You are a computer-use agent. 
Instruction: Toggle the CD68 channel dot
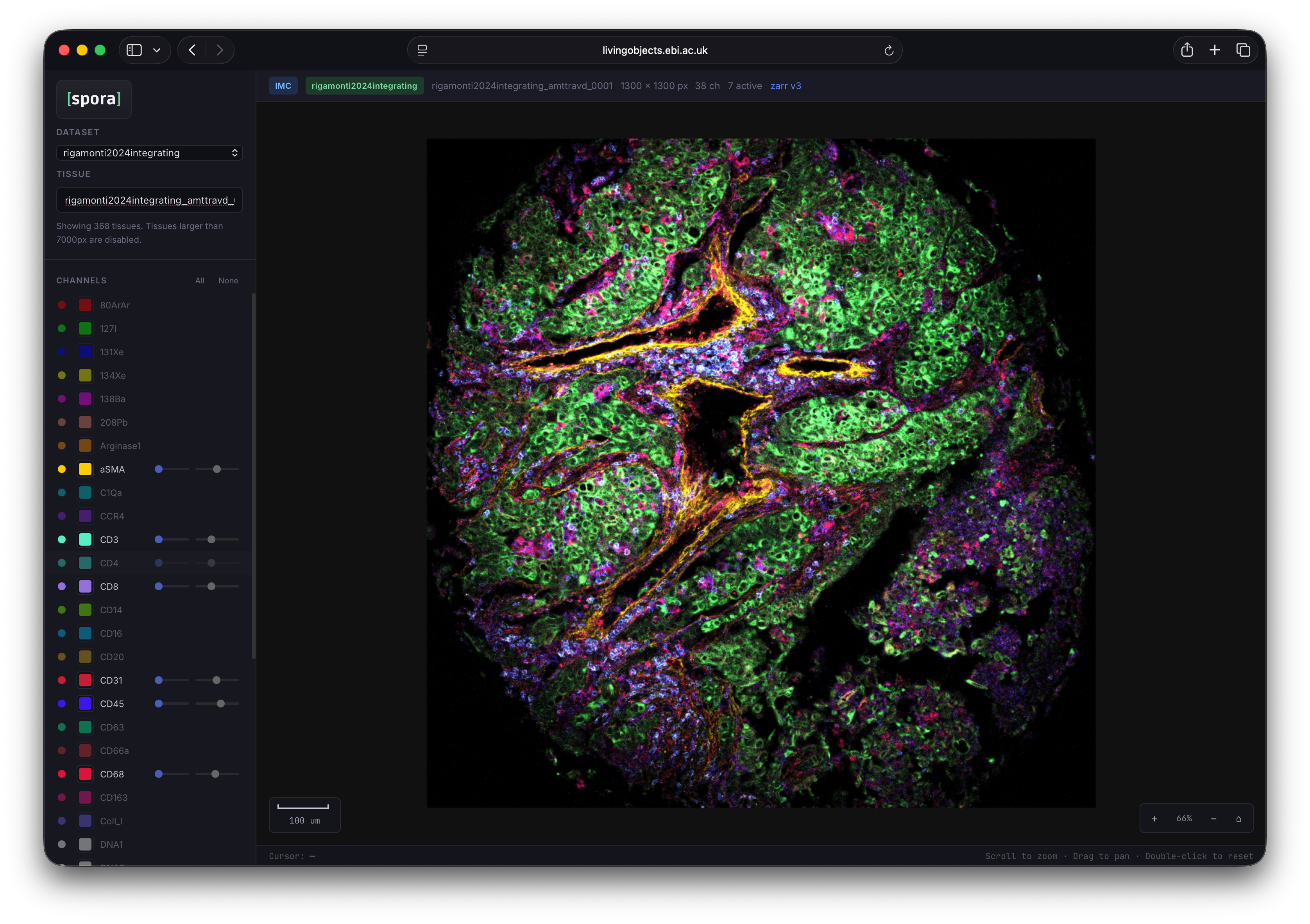click(62, 774)
